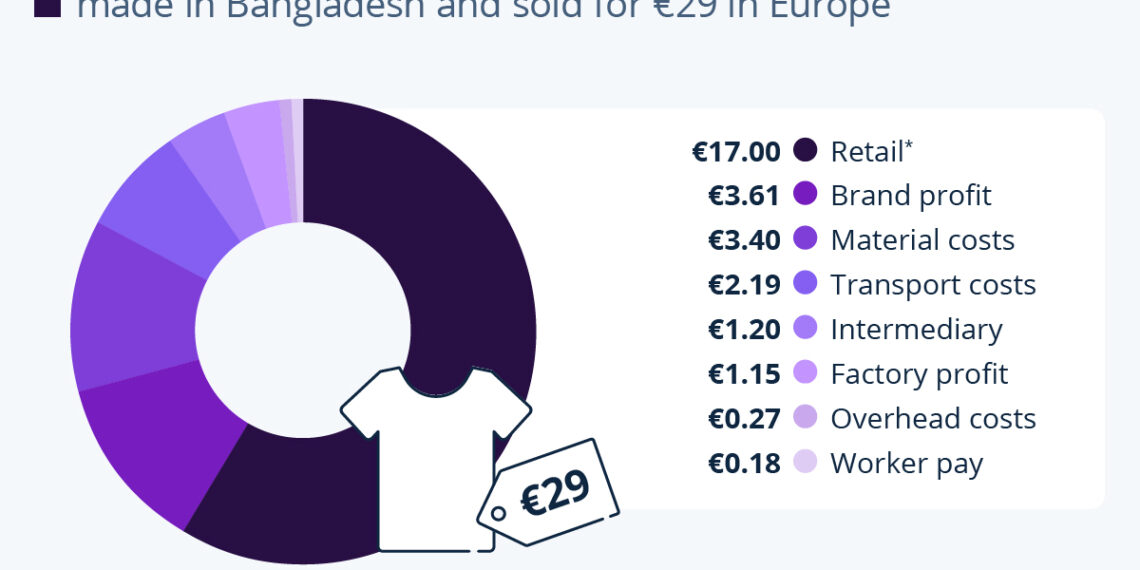Viewport: 1140px width, 570px height.
Task: Click the "Worker pay" legend label
Action: pyautogui.click(x=906, y=463)
